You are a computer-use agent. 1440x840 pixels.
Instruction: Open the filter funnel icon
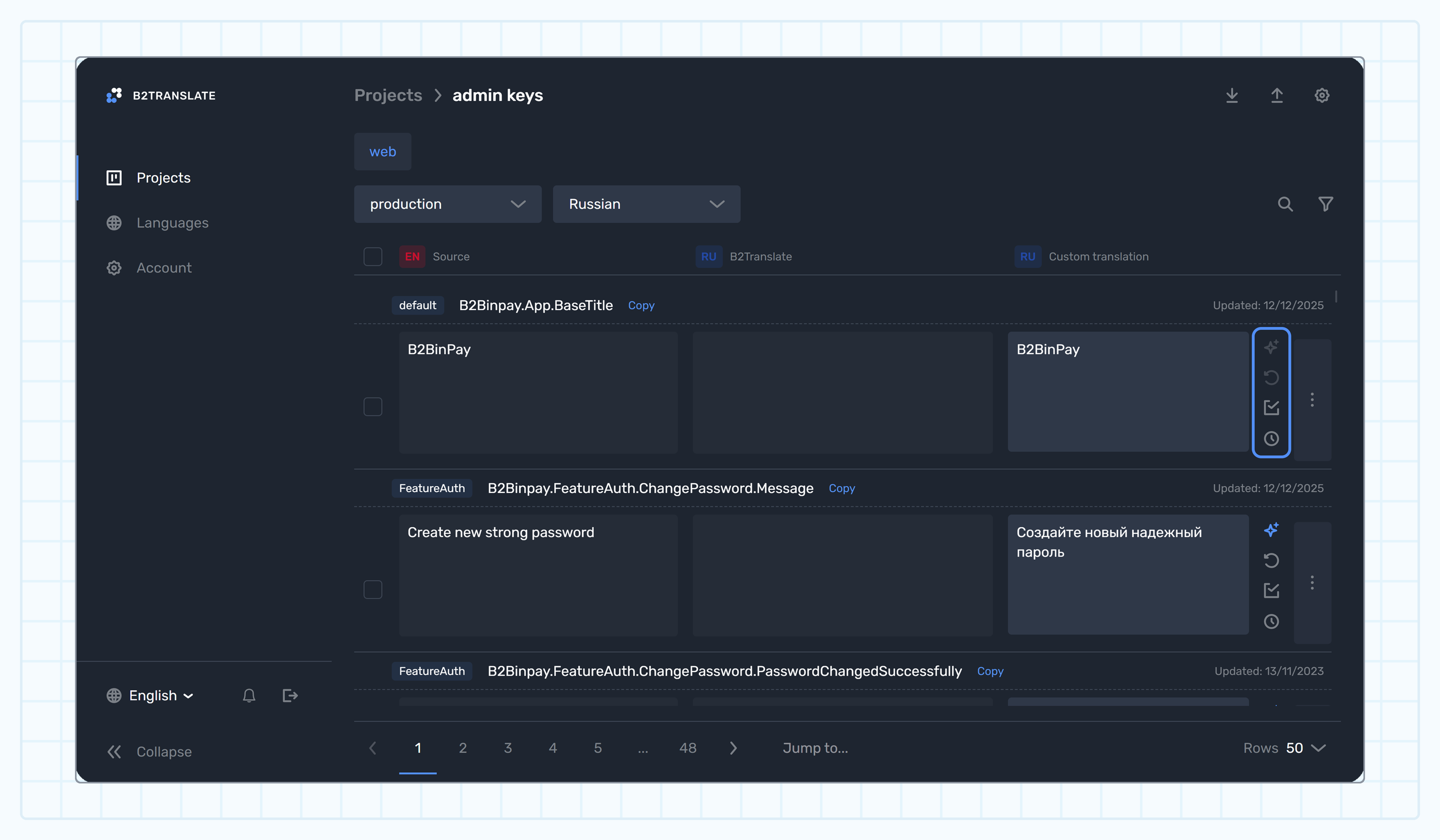coord(1326,204)
